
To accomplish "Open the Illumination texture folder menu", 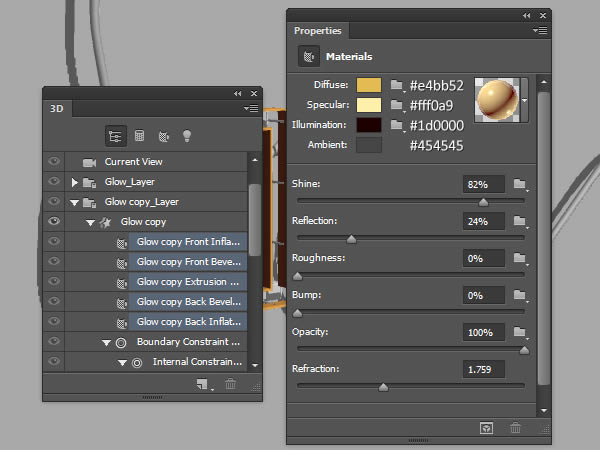I will [397, 125].
